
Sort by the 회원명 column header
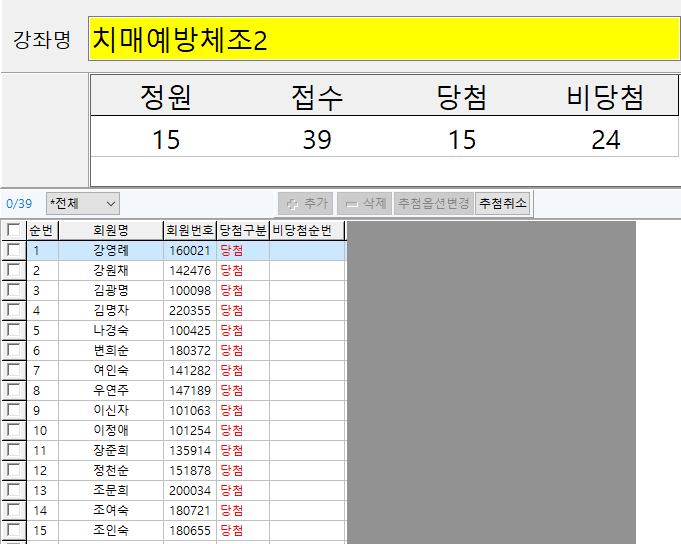click(x=111, y=230)
